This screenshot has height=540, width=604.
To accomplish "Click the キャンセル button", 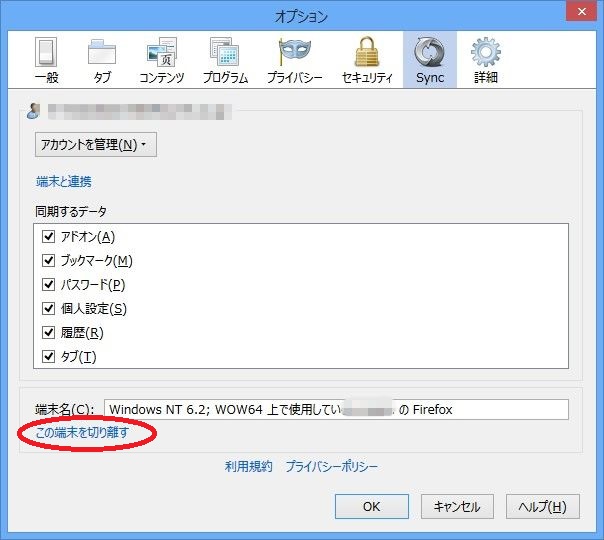I will pyautogui.click(x=457, y=507).
